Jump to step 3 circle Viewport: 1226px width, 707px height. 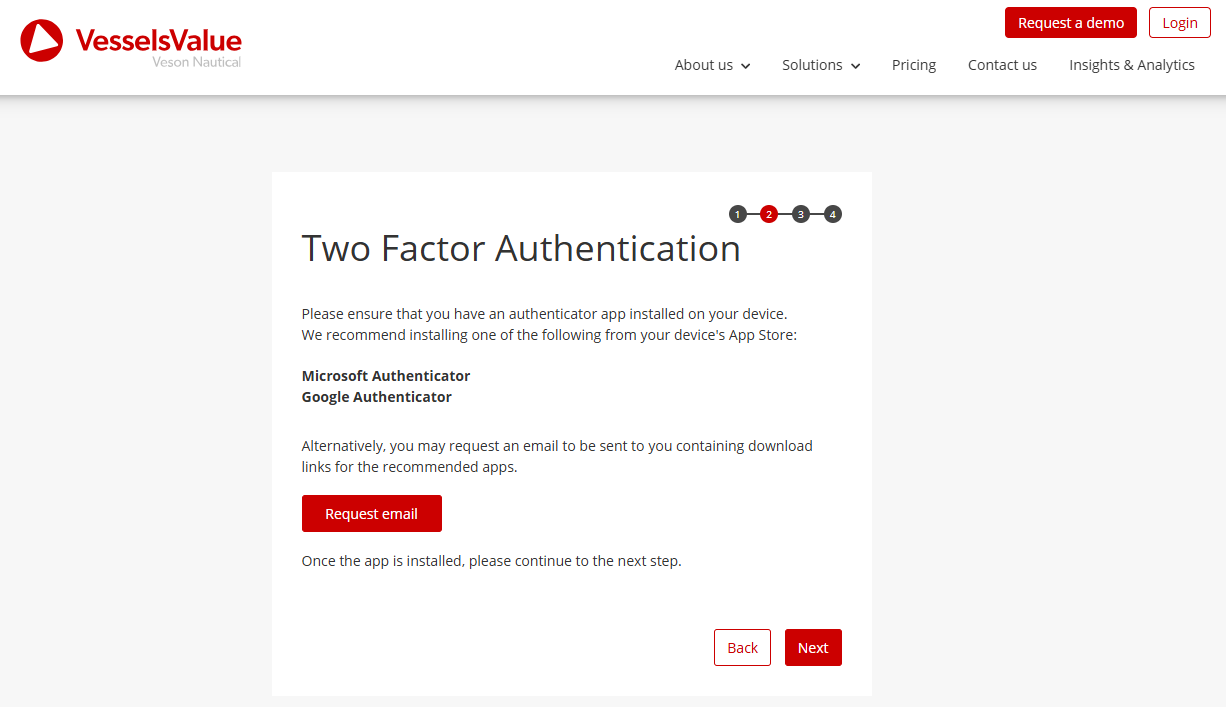(801, 214)
